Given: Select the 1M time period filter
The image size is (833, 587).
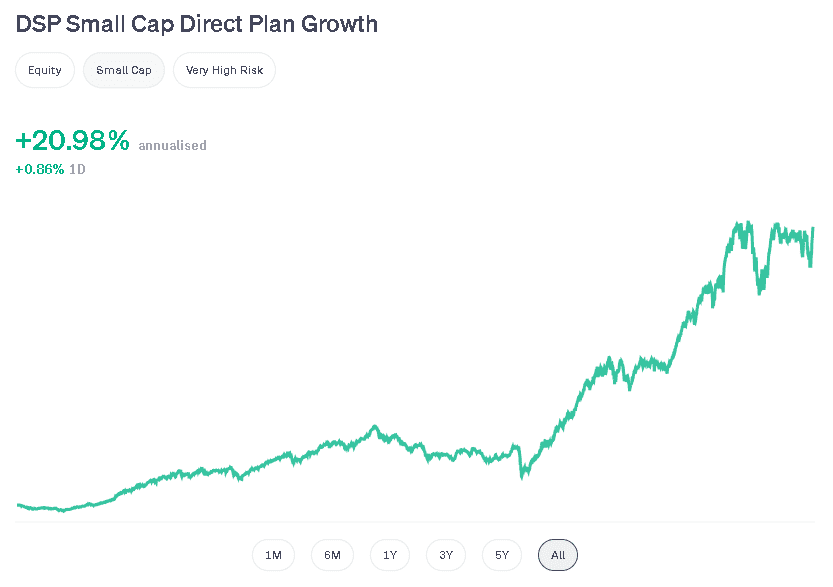Looking at the screenshot, I should click(273, 555).
